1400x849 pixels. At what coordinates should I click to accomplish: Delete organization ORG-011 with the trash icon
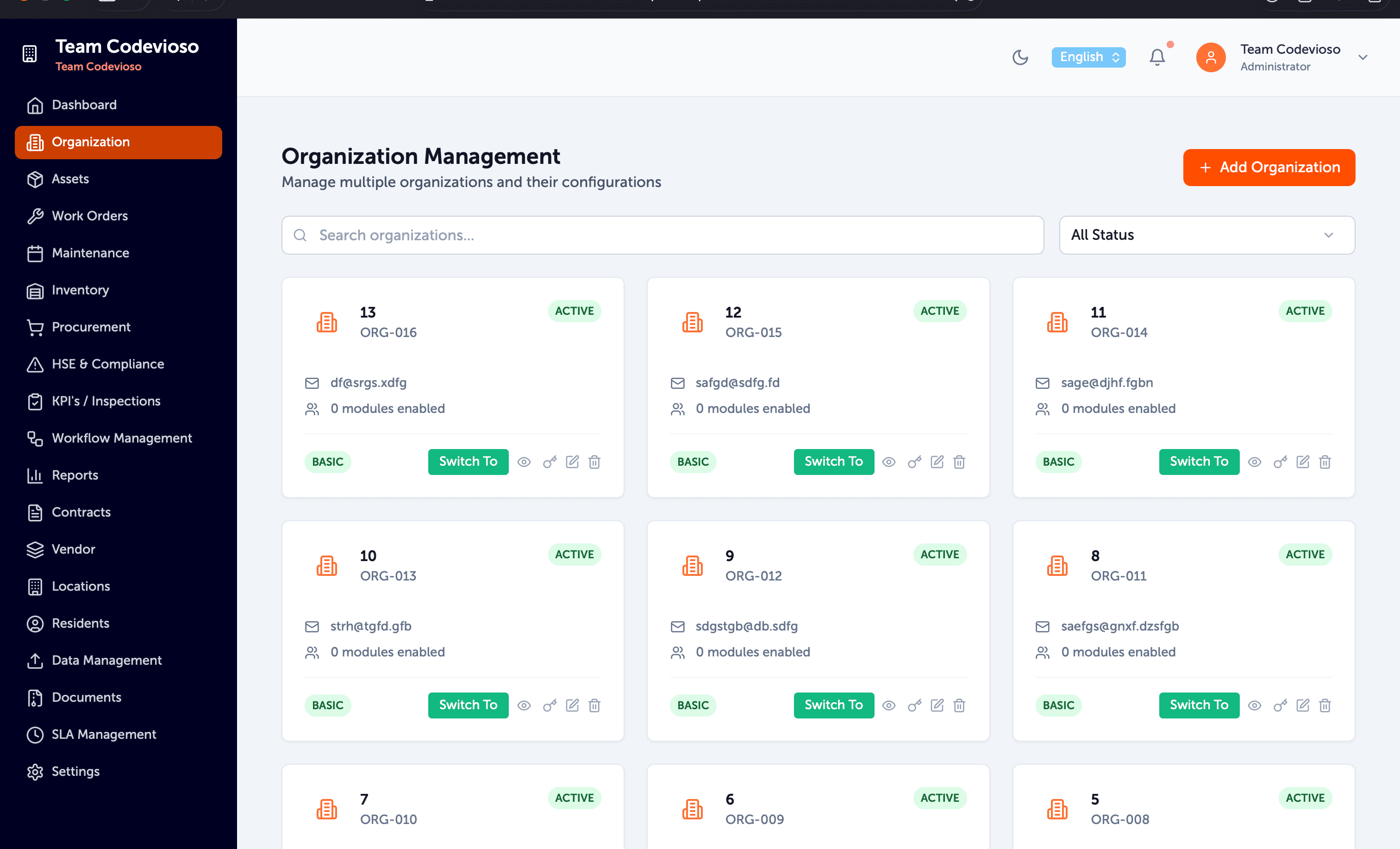1325,705
